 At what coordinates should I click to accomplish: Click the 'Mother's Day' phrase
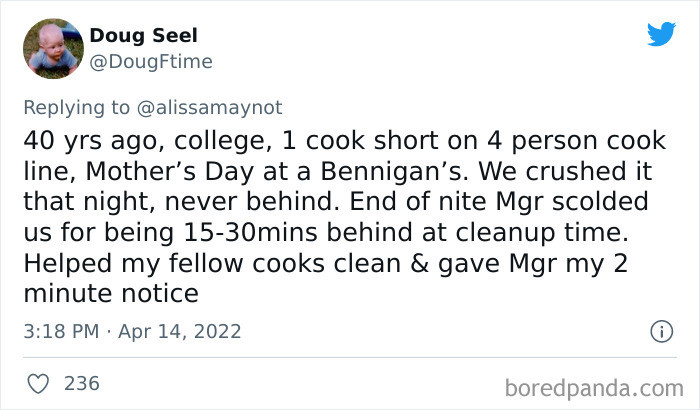tap(169, 172)
